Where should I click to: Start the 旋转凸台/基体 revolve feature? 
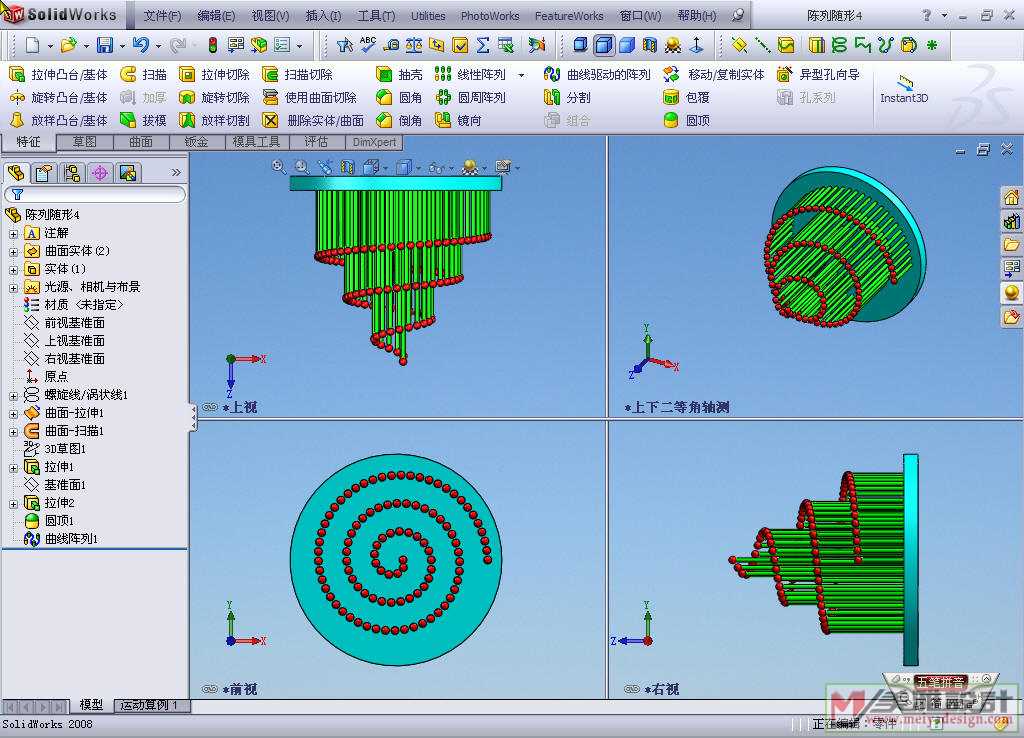tap(58, 97)
